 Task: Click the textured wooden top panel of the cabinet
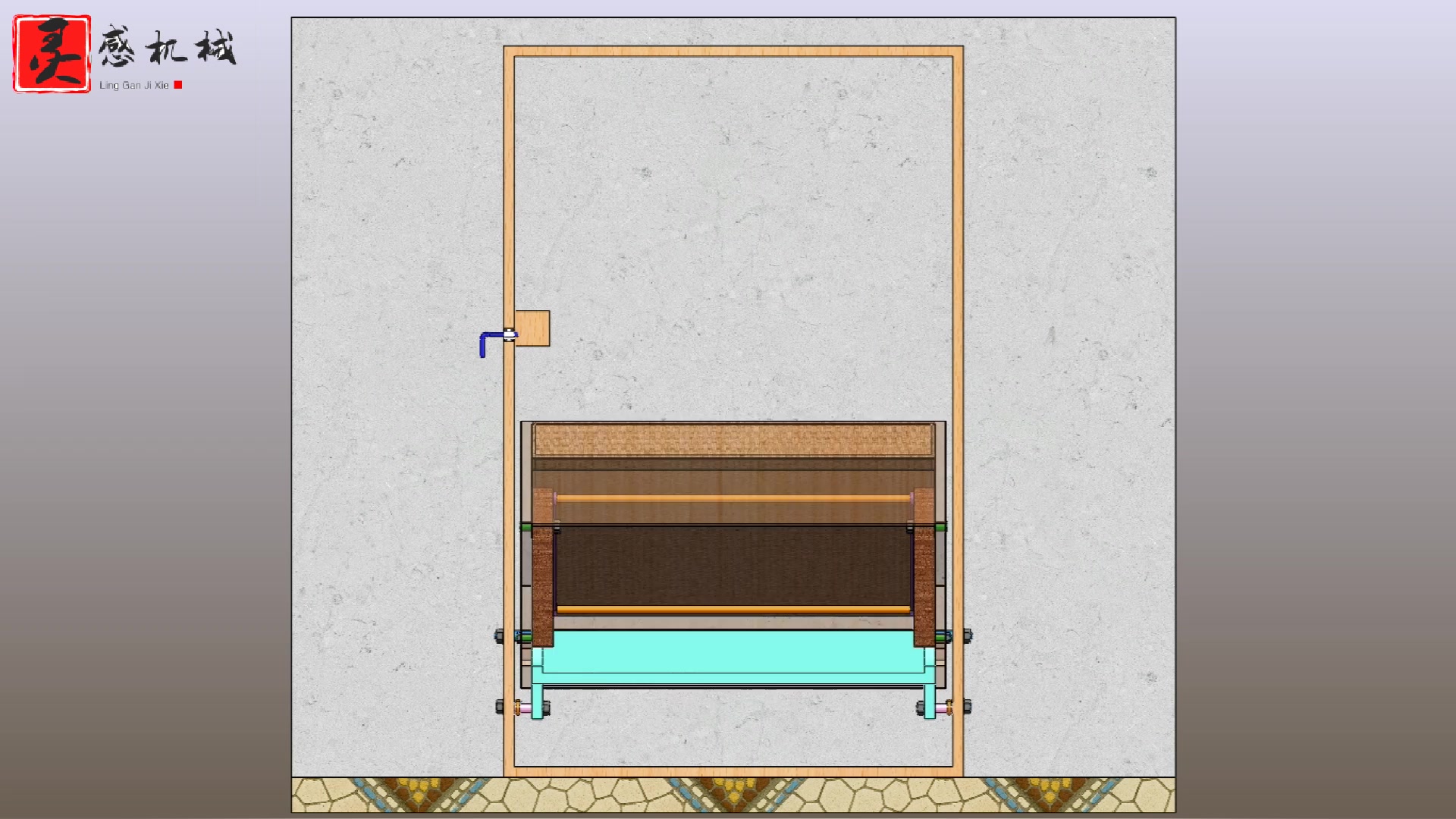click(733, 440)
